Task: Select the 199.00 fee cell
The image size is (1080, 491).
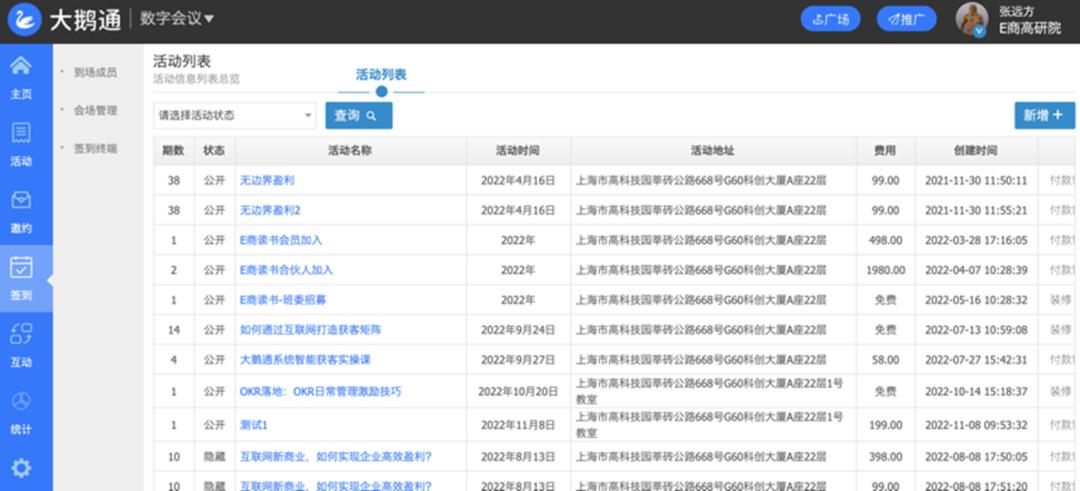Action: [886, 425]
